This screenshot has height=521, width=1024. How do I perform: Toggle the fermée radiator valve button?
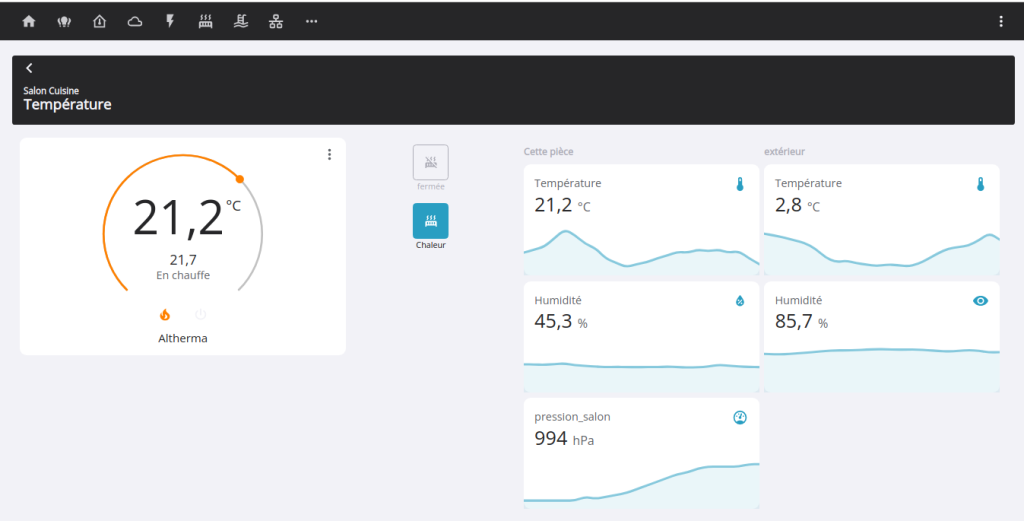[430, 162]
